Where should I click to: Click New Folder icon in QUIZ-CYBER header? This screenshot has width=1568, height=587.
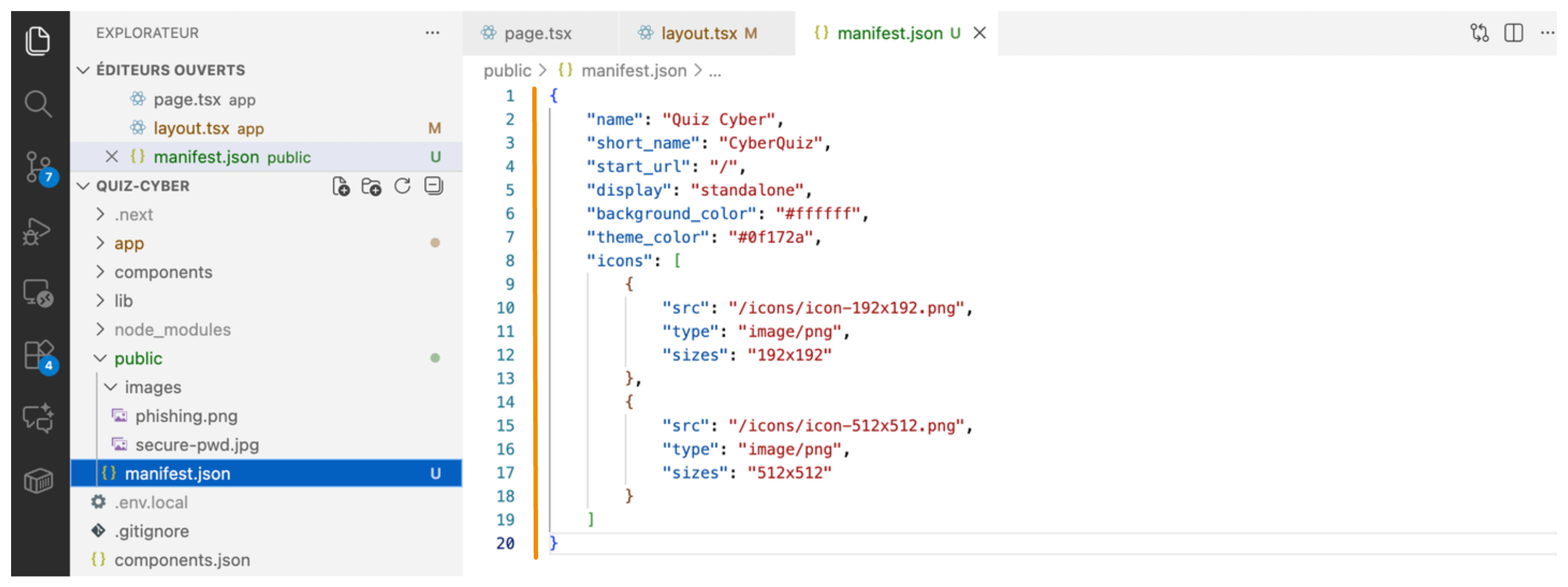[x=371, y=186]
